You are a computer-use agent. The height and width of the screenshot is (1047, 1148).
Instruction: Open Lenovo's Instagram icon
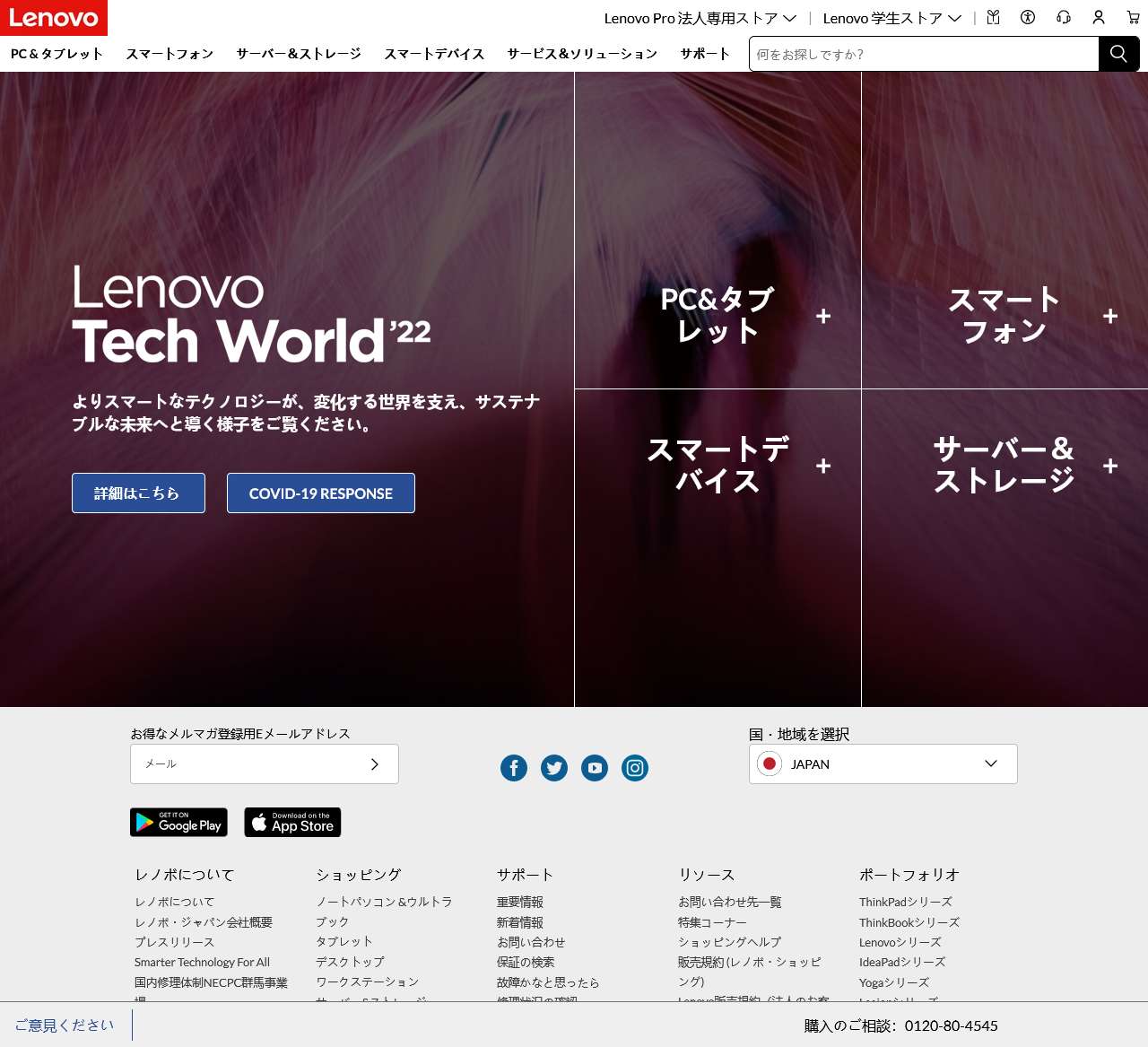(x=635, y=768)
